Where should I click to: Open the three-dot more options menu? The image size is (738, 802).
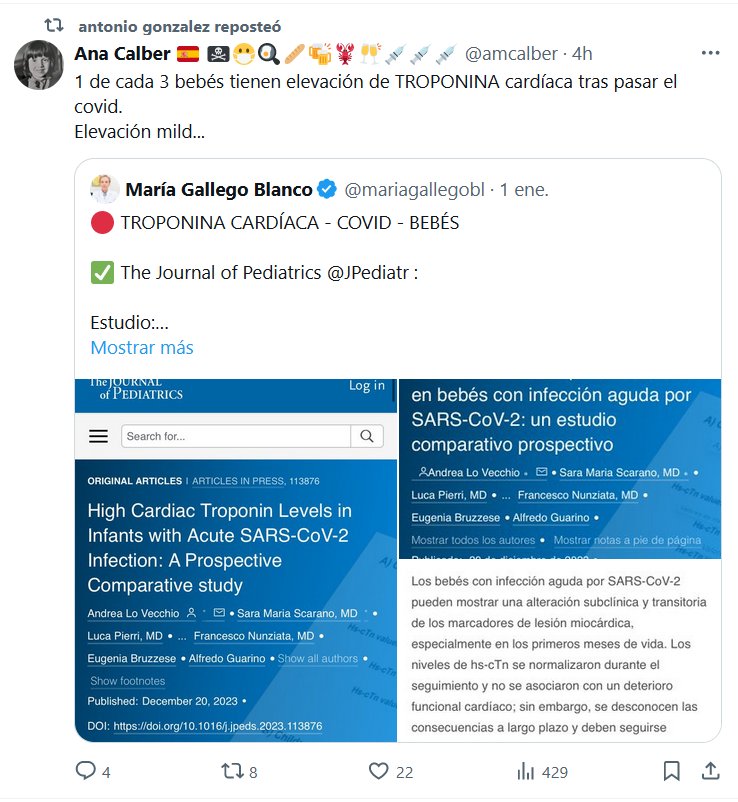(710, 53)
